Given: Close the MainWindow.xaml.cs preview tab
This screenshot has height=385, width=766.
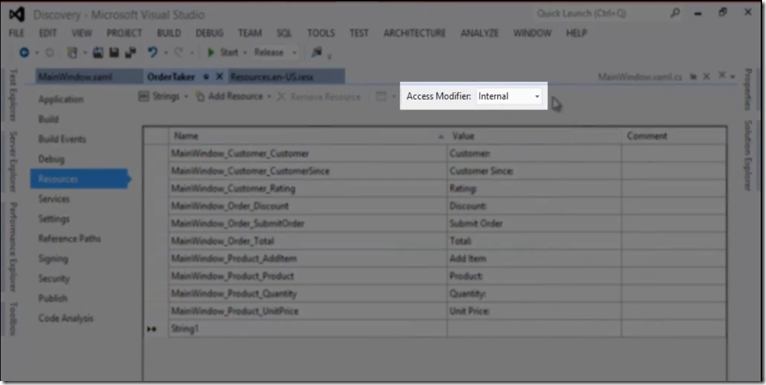Looking at the screenshot, I should (706, 77).
